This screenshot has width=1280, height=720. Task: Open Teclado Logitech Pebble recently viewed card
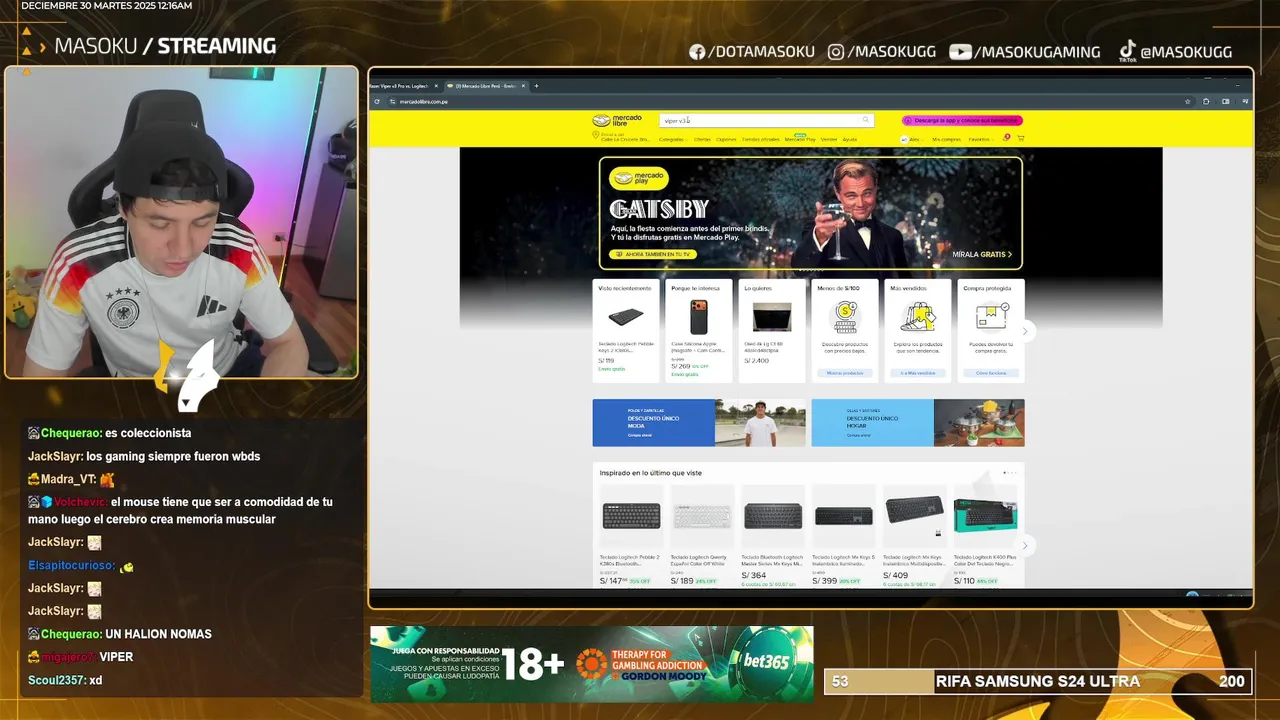(627, 331)
